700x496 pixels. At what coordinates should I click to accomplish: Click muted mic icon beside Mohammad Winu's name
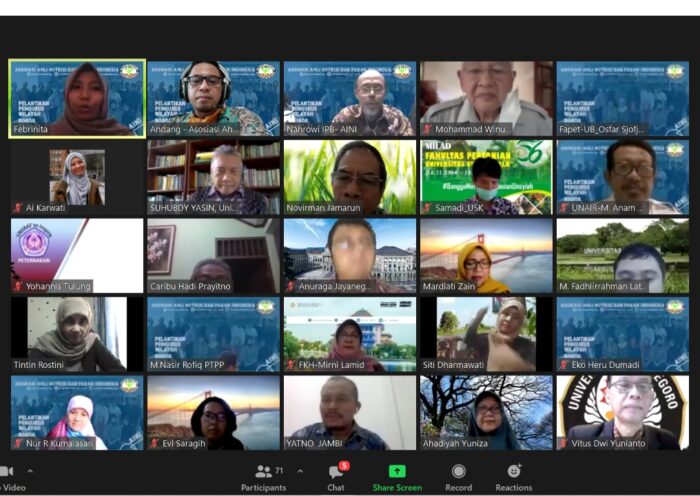[x=428, y=129]
